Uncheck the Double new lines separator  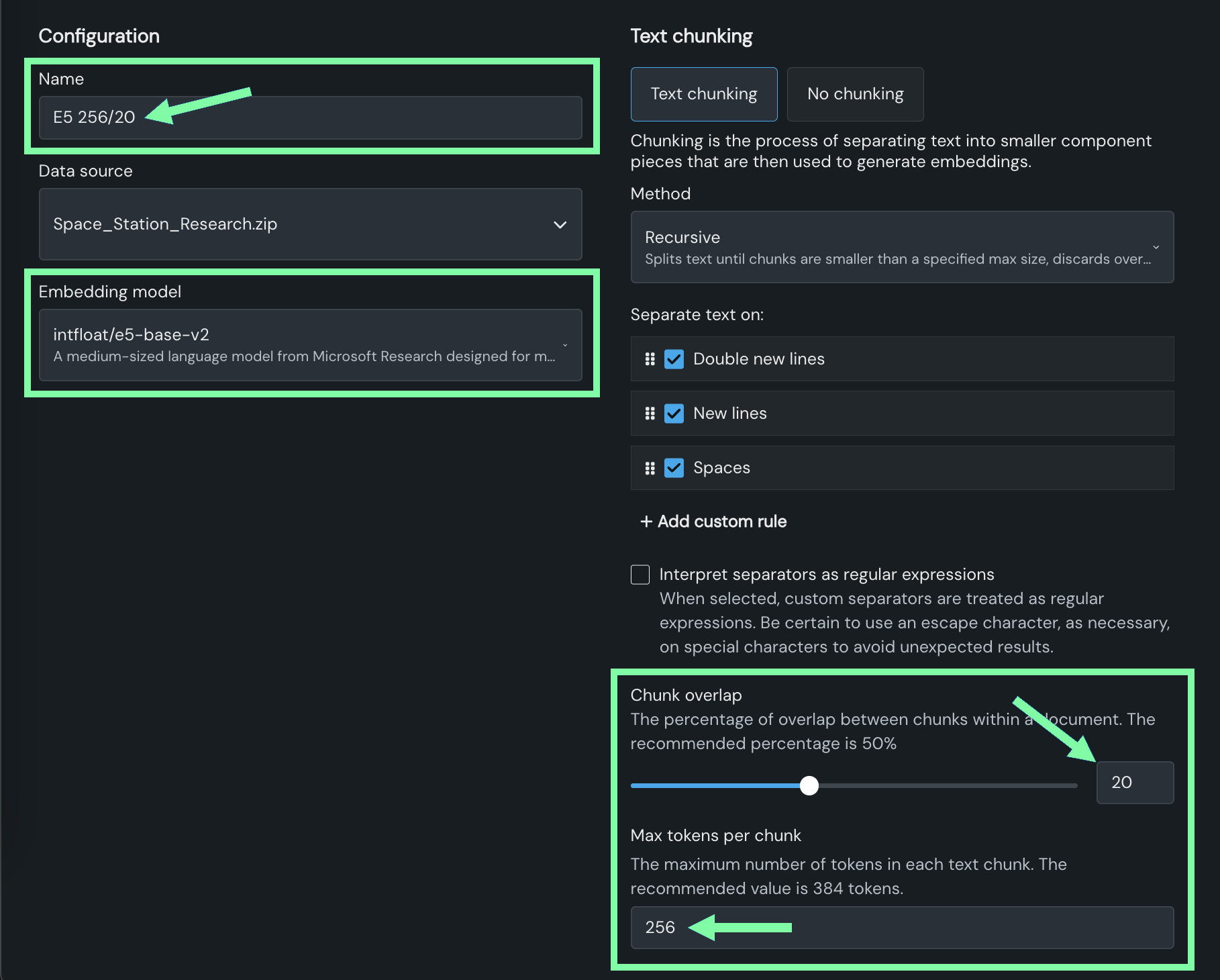coord(674,359)
